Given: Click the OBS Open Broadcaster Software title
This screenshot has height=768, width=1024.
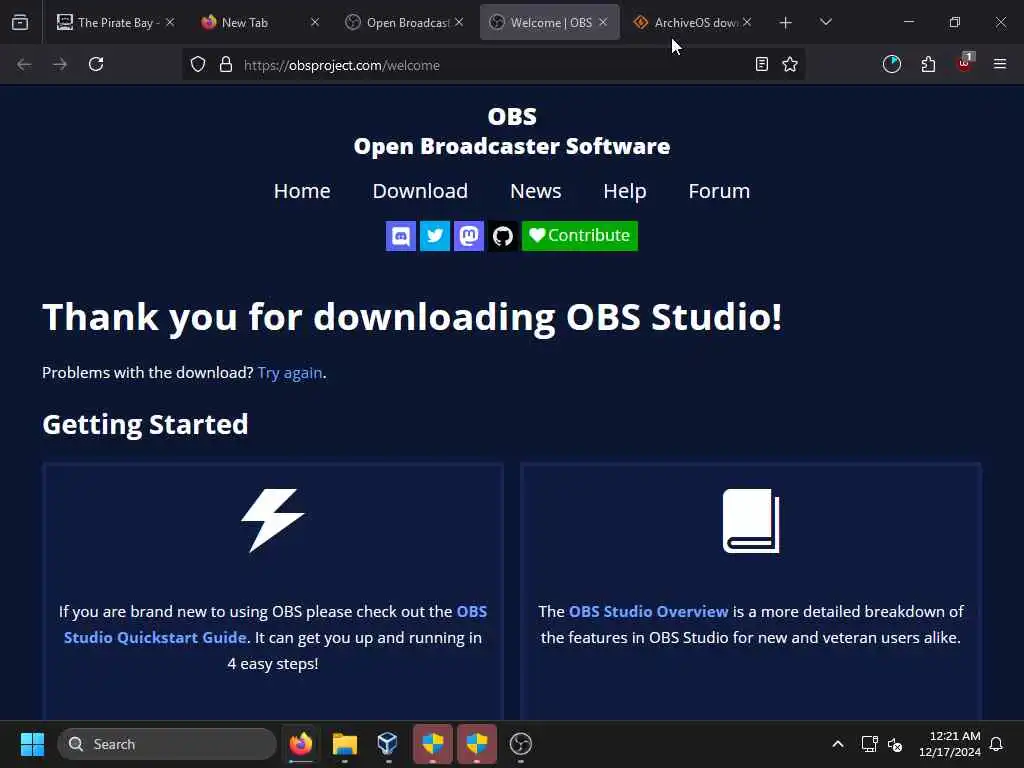Looking at the screenshot, I should [x=511, y=131].
